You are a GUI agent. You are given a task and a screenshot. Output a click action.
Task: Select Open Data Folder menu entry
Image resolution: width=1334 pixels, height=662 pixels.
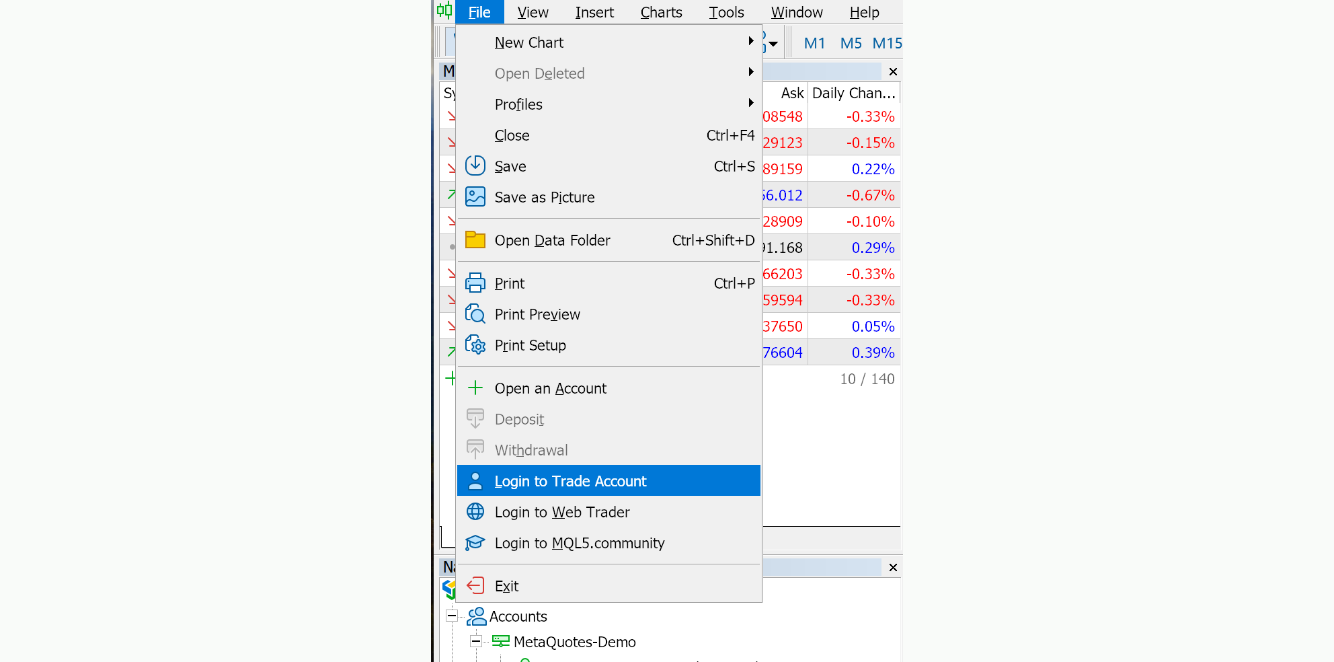pyautogui.click(x=609, y=240)
